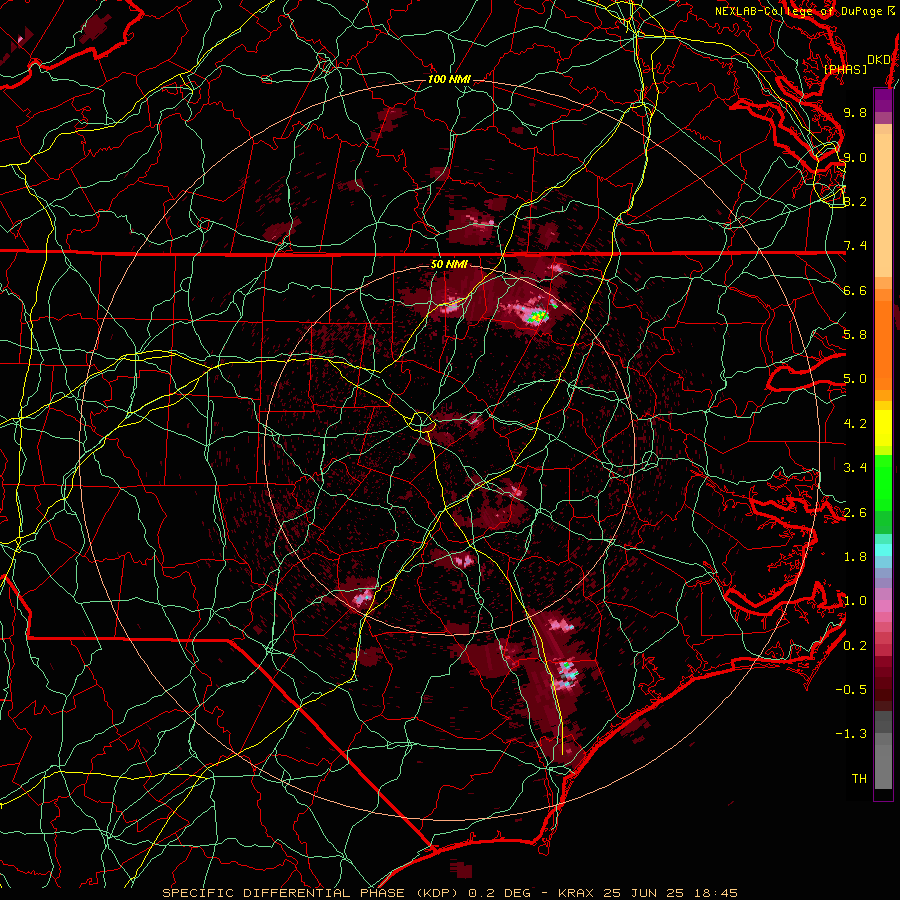Pick the pink segment of the color bar
Screen dimensions: 900x900
pos(883,606)
